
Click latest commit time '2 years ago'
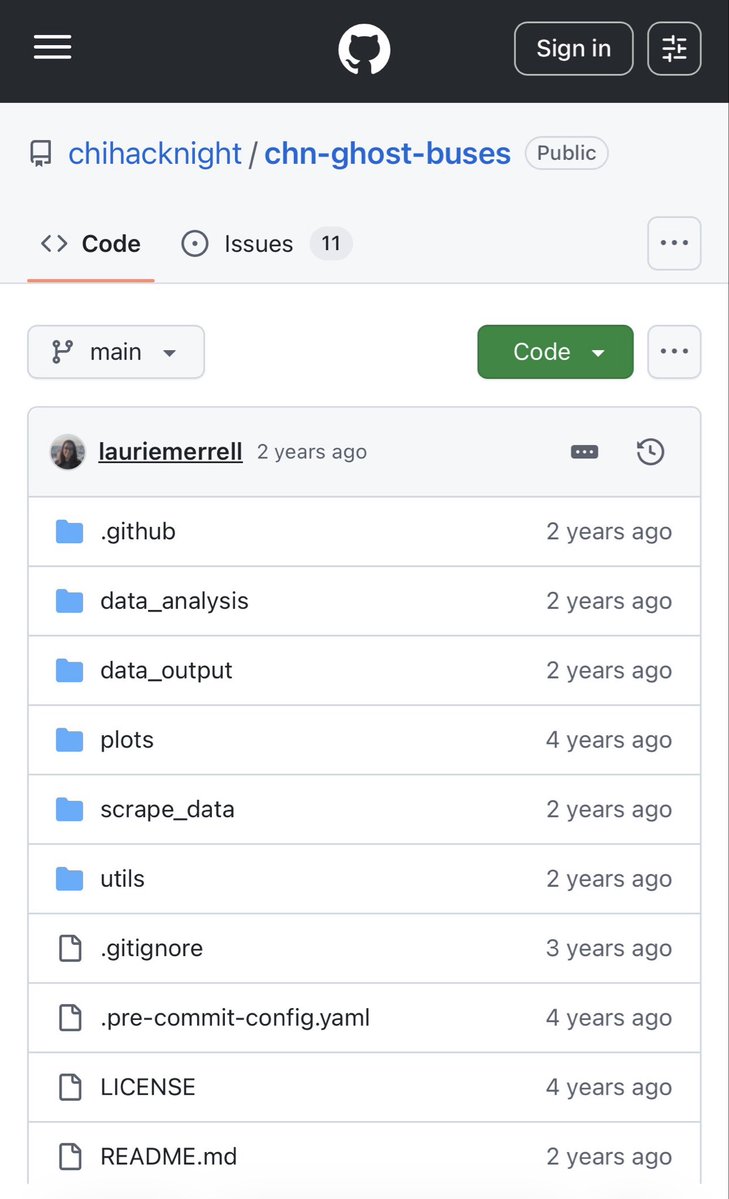(312, 452)
